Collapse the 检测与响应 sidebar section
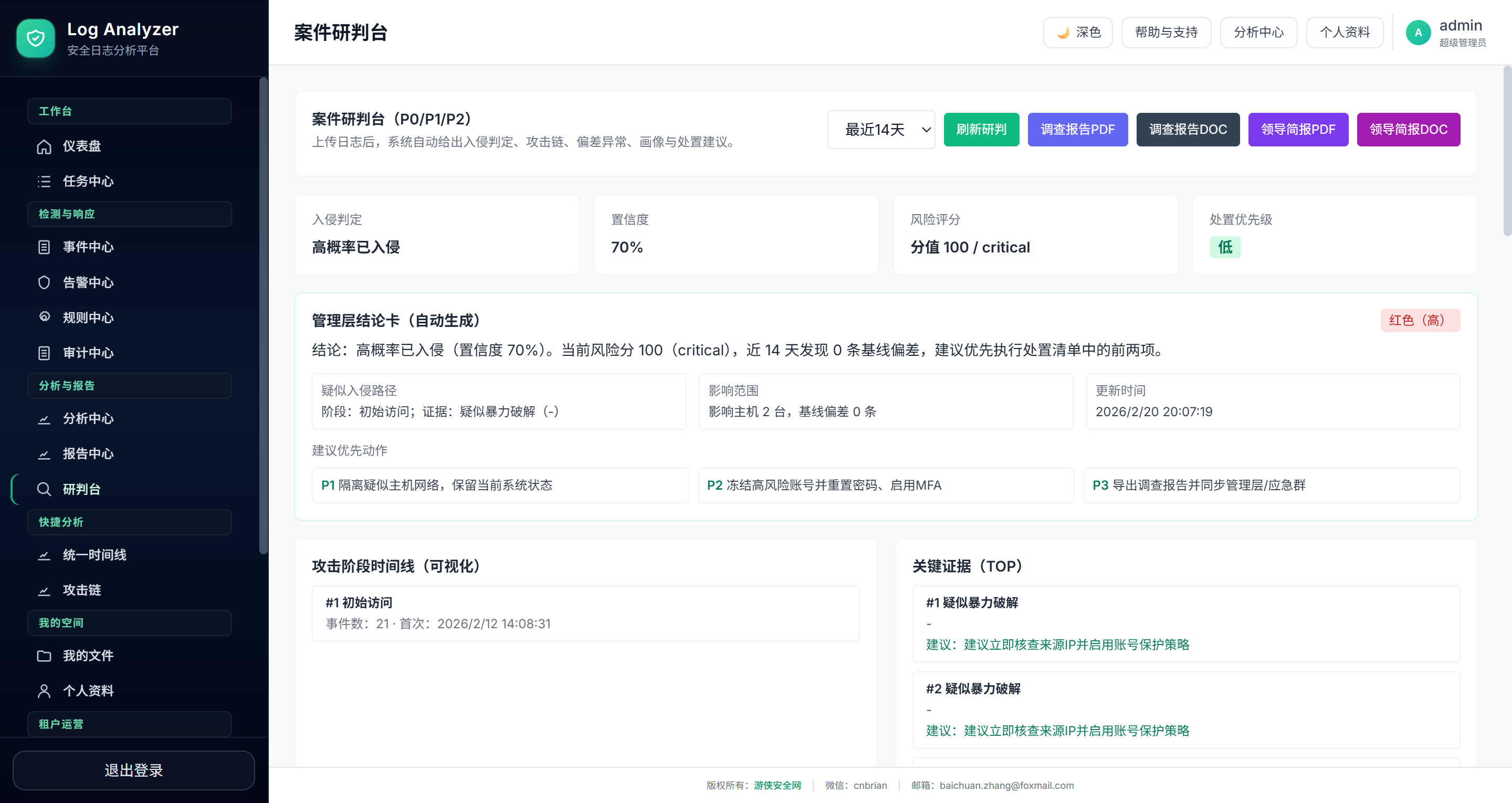This screenshot has height=803, width=1512. (x=129, y=214)
